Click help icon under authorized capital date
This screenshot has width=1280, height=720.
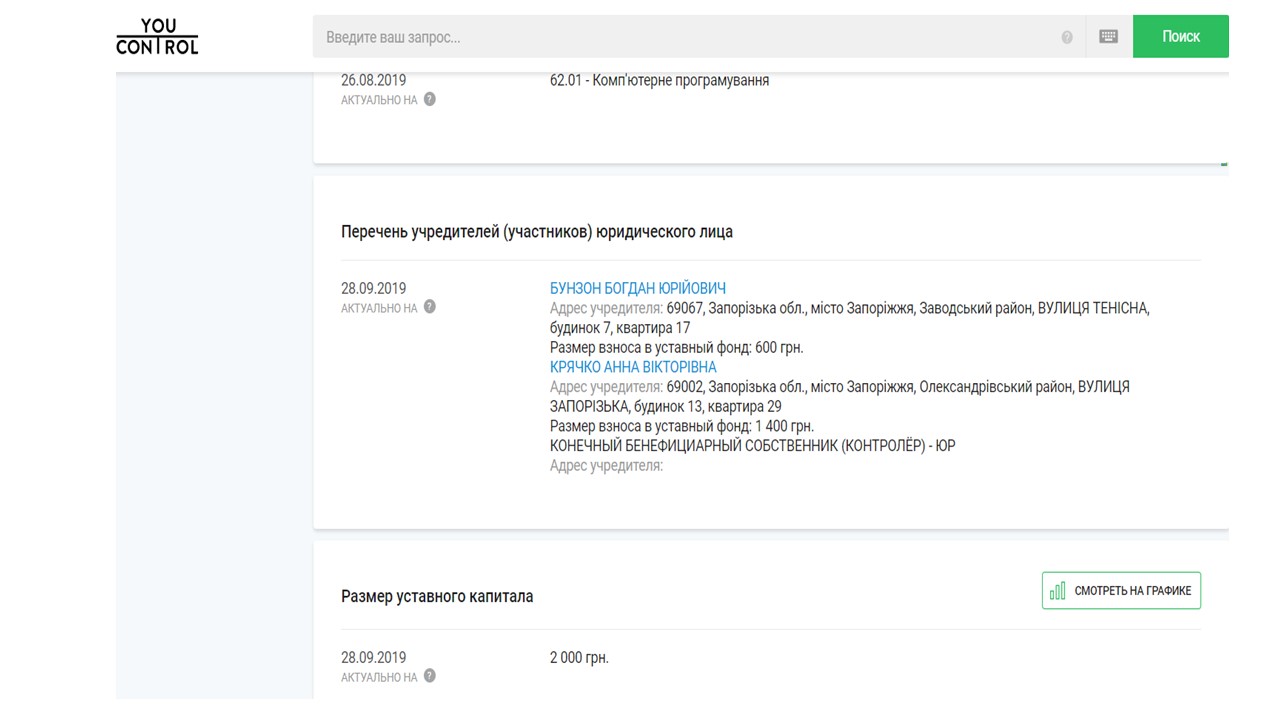(x=430, y=676)
